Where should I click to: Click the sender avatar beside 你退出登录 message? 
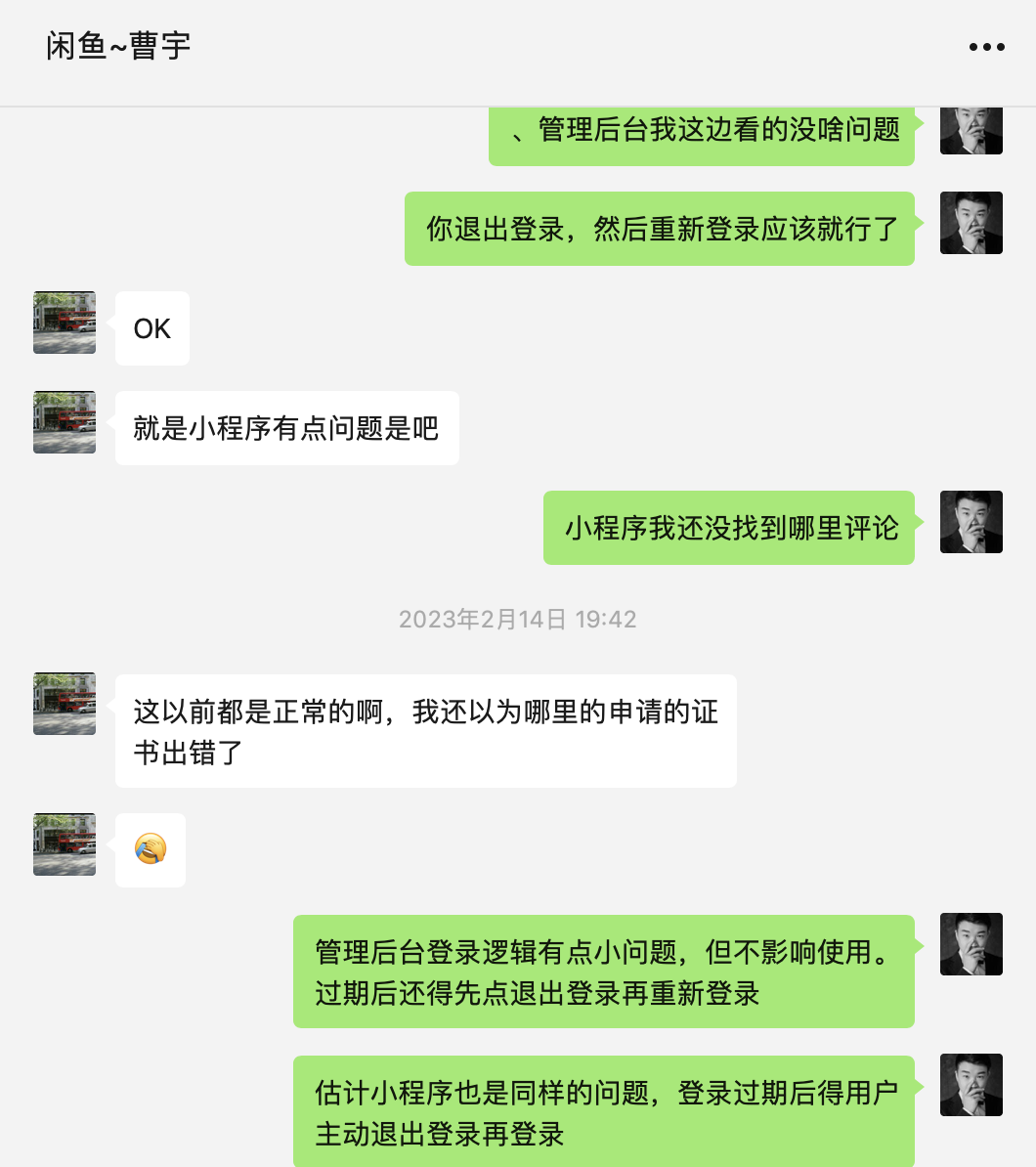tap(971, 223)
